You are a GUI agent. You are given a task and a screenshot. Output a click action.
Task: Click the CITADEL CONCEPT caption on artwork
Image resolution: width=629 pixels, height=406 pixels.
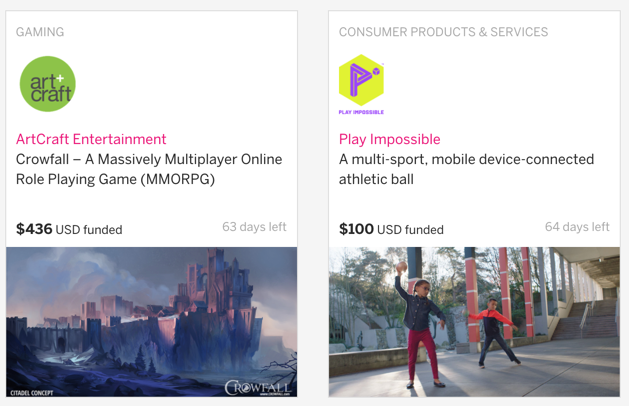[32, 393]
